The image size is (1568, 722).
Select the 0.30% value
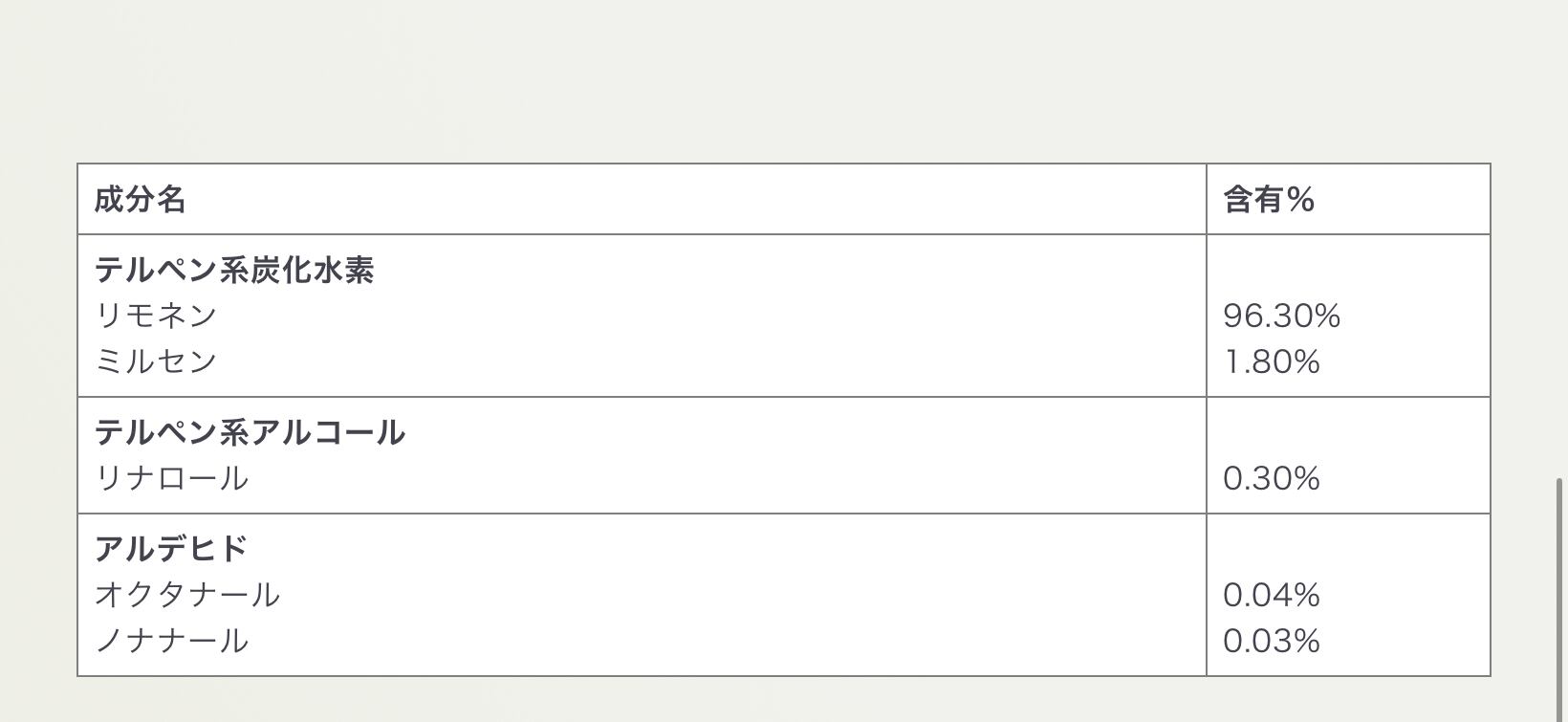click(1271, 478)
